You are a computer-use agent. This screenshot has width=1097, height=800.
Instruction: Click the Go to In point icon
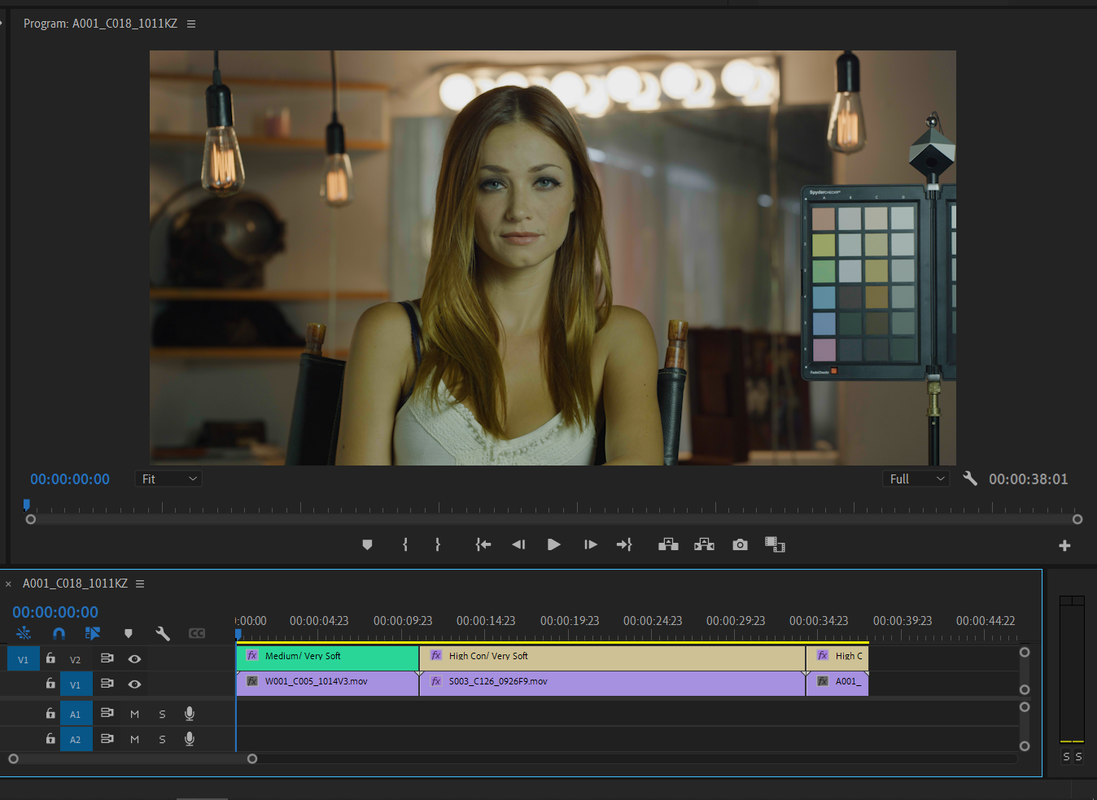pos(483,545)
